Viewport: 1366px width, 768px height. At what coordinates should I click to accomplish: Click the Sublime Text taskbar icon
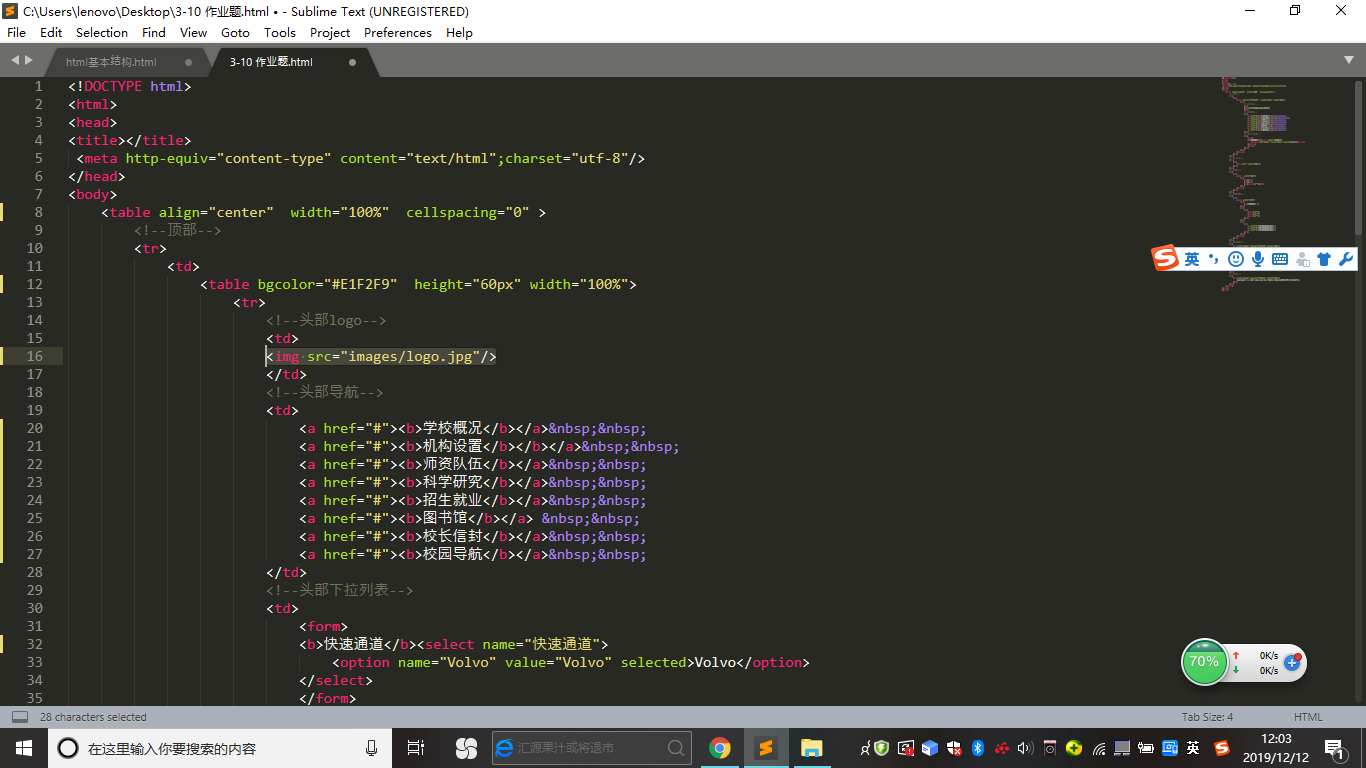(765, 748)
